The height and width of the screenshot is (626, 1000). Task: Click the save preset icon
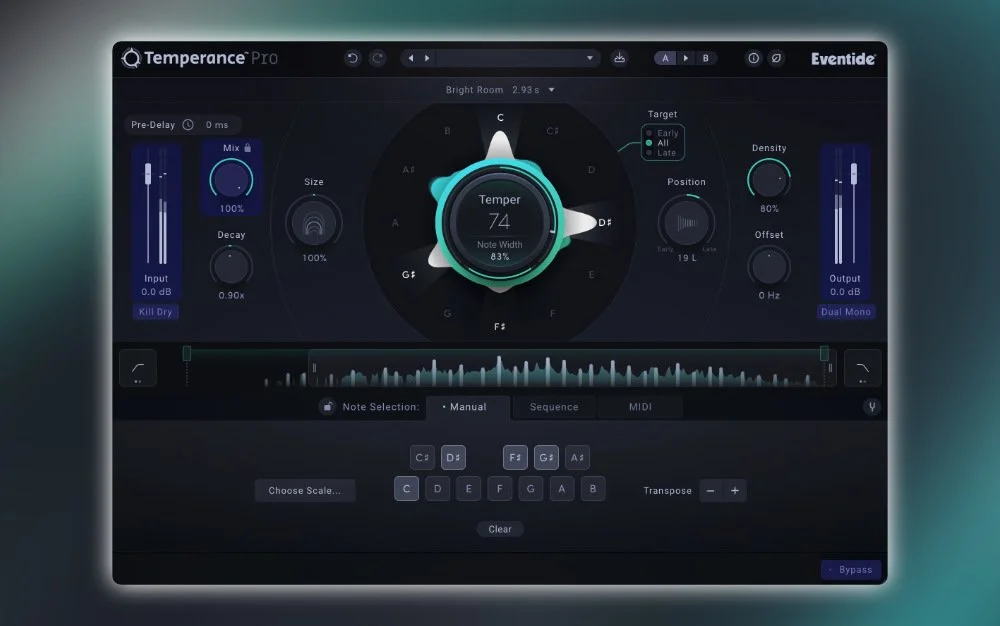(x=619, y=58)
